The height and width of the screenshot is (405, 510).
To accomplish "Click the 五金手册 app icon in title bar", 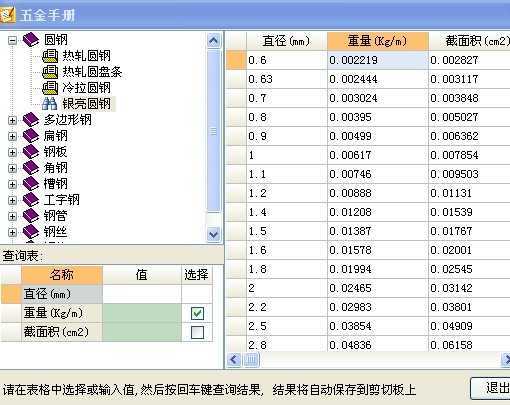I will point(7,15).
